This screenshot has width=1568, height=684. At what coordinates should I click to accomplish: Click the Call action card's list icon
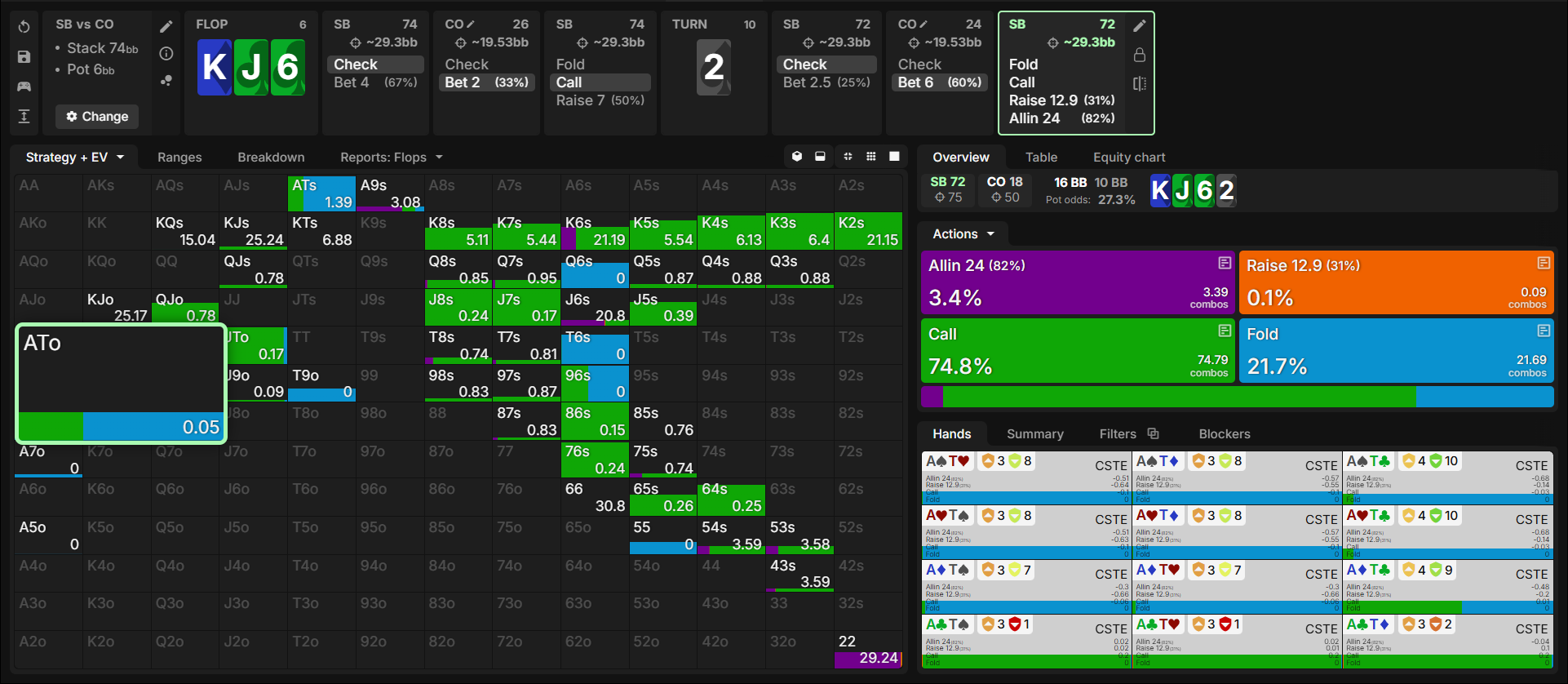click(x=1225, y=331)
